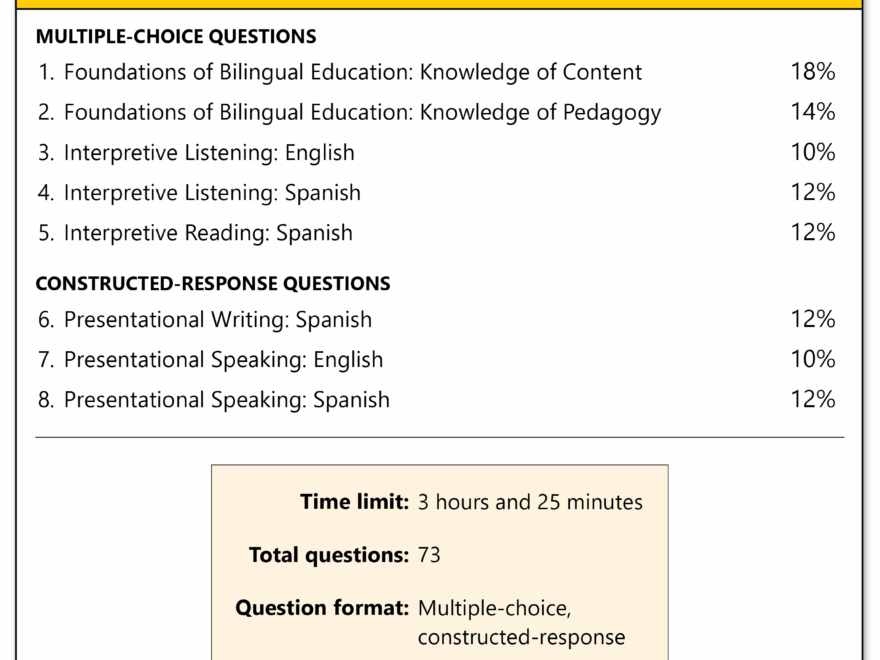Screen dimensions: 880x660
Task: Select the Multiple-choice, constructed-response format text
Action: click(521, 622)
